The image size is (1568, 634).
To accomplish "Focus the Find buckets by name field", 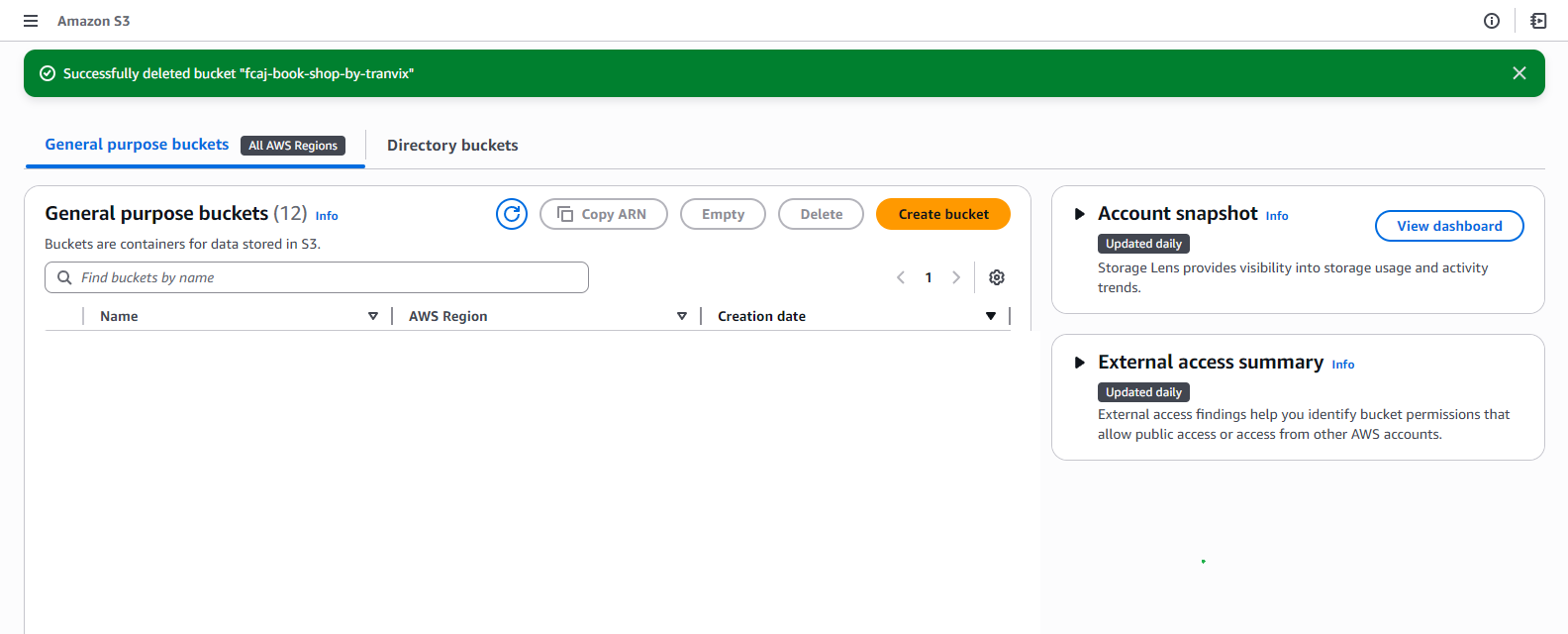I will pyautogui.click(x=317, y=277).
